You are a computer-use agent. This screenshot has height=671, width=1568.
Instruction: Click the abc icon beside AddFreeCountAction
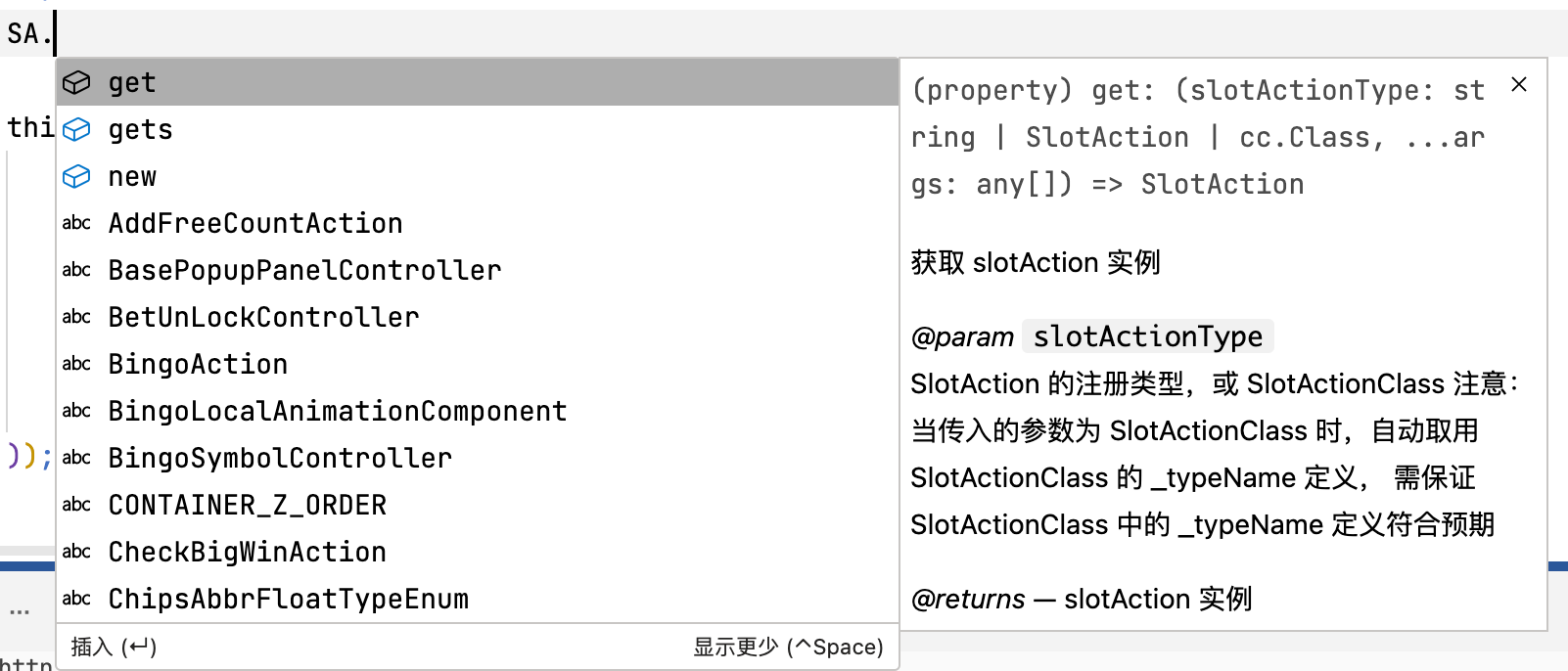click(76, 223)
